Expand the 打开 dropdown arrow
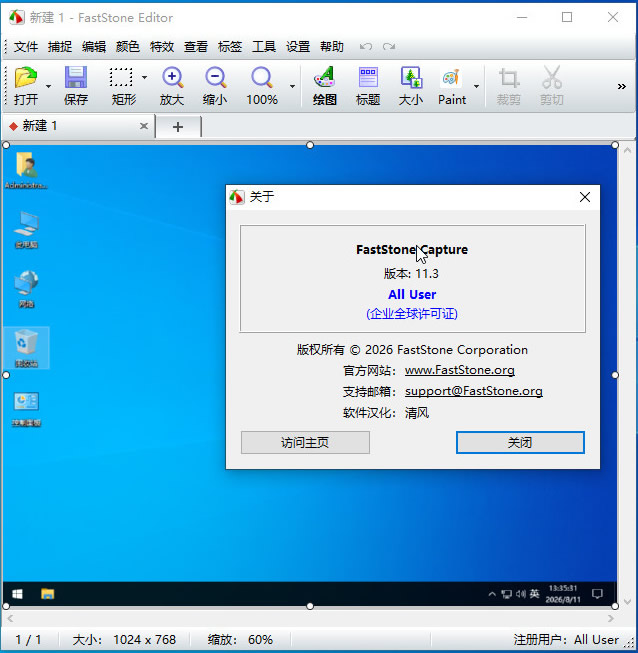This screenshot has height=653, width=638. [48, 86]
